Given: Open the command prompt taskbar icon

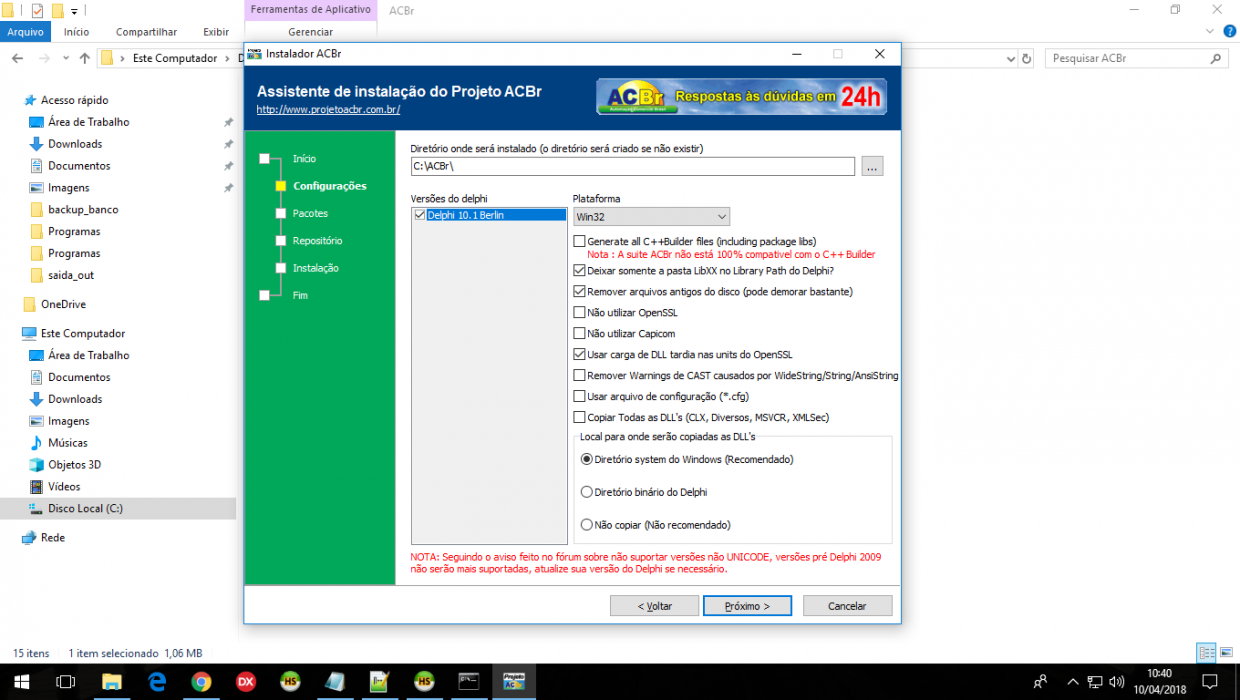Looking at the screenshot, I should 469,682.
